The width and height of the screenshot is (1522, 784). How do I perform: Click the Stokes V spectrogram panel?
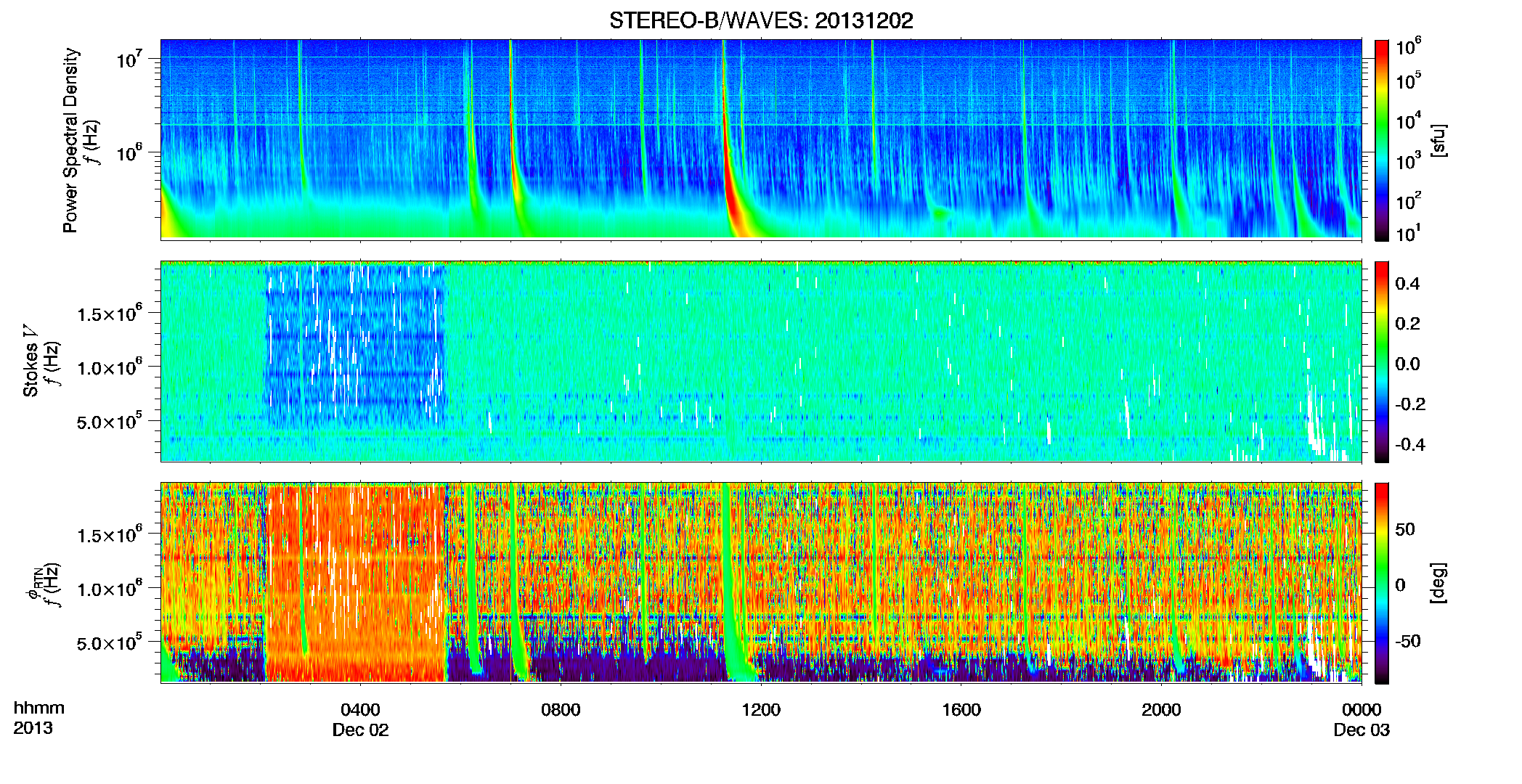[761, 361]
